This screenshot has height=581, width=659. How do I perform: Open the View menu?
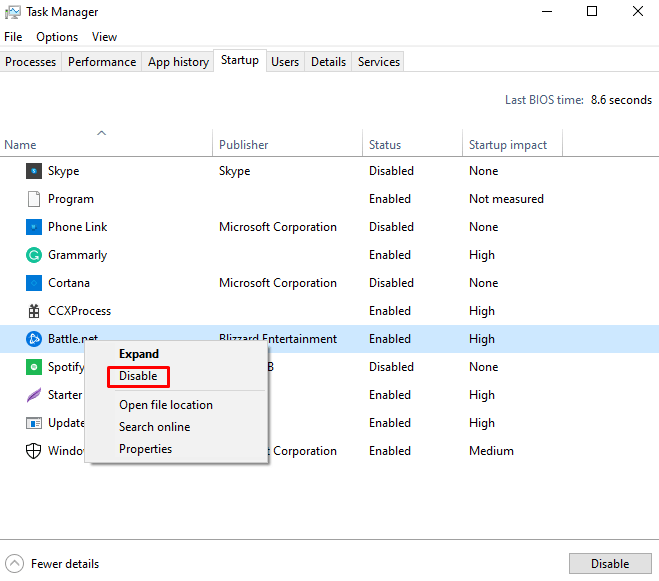[104, 37]
